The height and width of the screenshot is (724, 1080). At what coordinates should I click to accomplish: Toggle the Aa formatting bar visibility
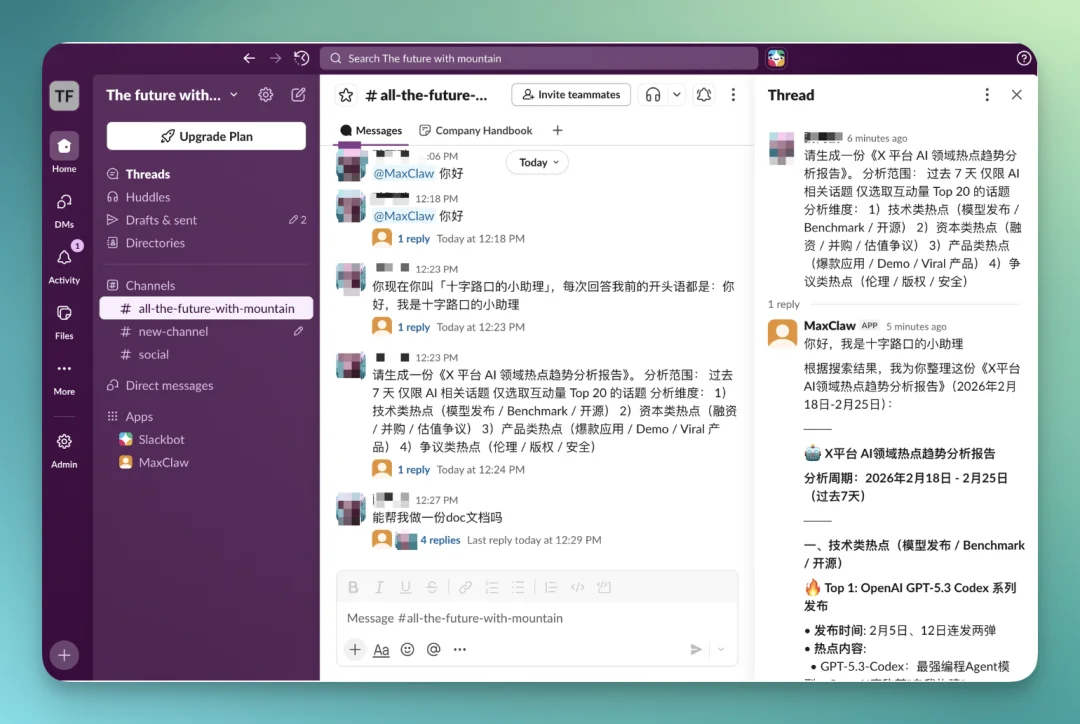tap(381, 649)
